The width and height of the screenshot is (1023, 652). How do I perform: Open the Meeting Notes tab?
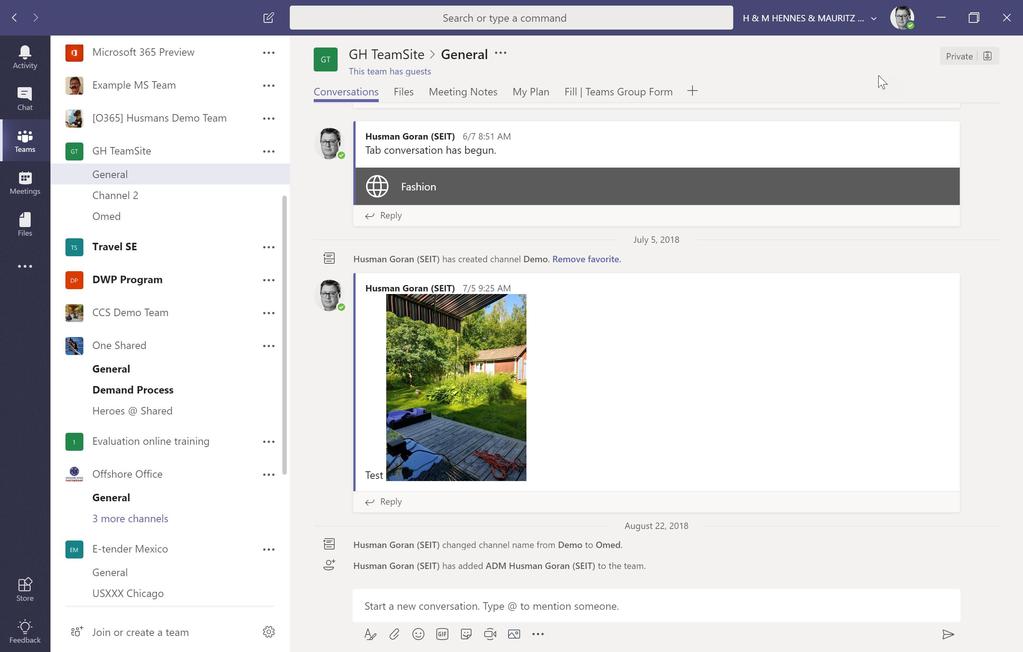[463, 92]
